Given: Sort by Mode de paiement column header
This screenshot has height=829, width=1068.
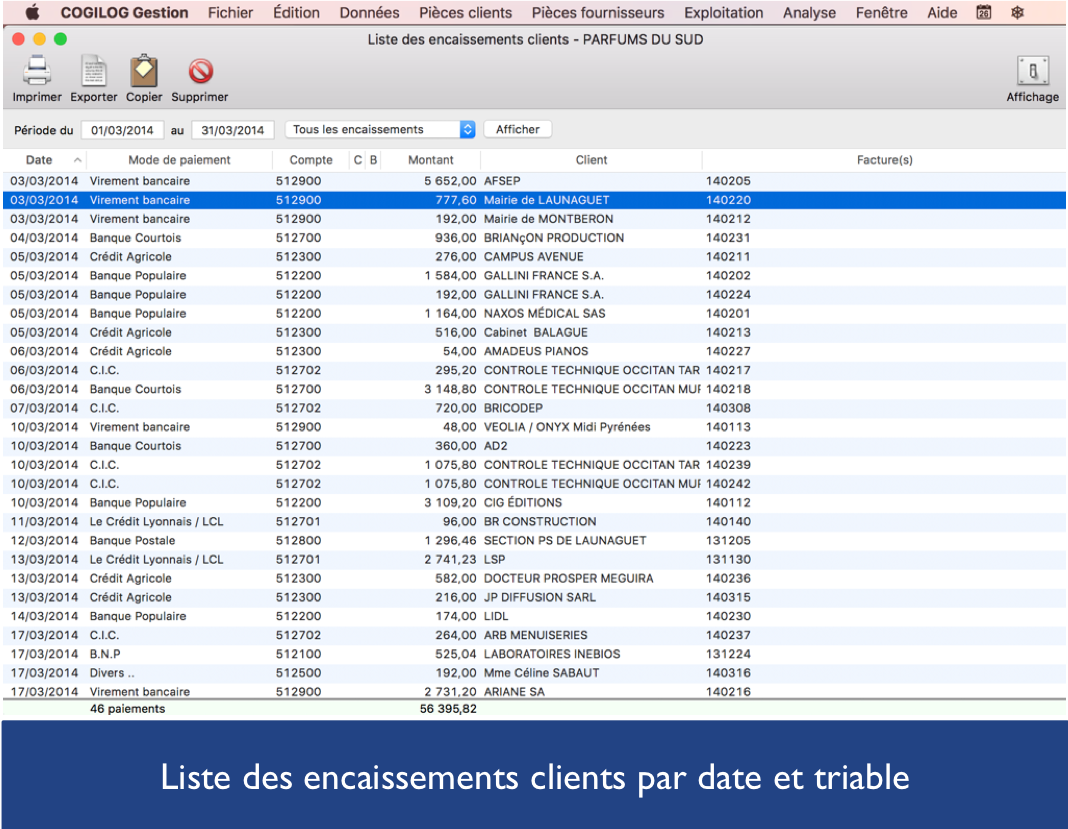Looking at the screenshot, I should tap(179, 160).
